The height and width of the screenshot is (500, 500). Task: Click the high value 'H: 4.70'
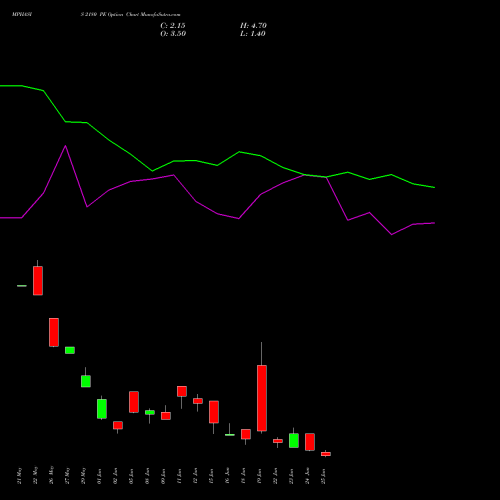253,26
